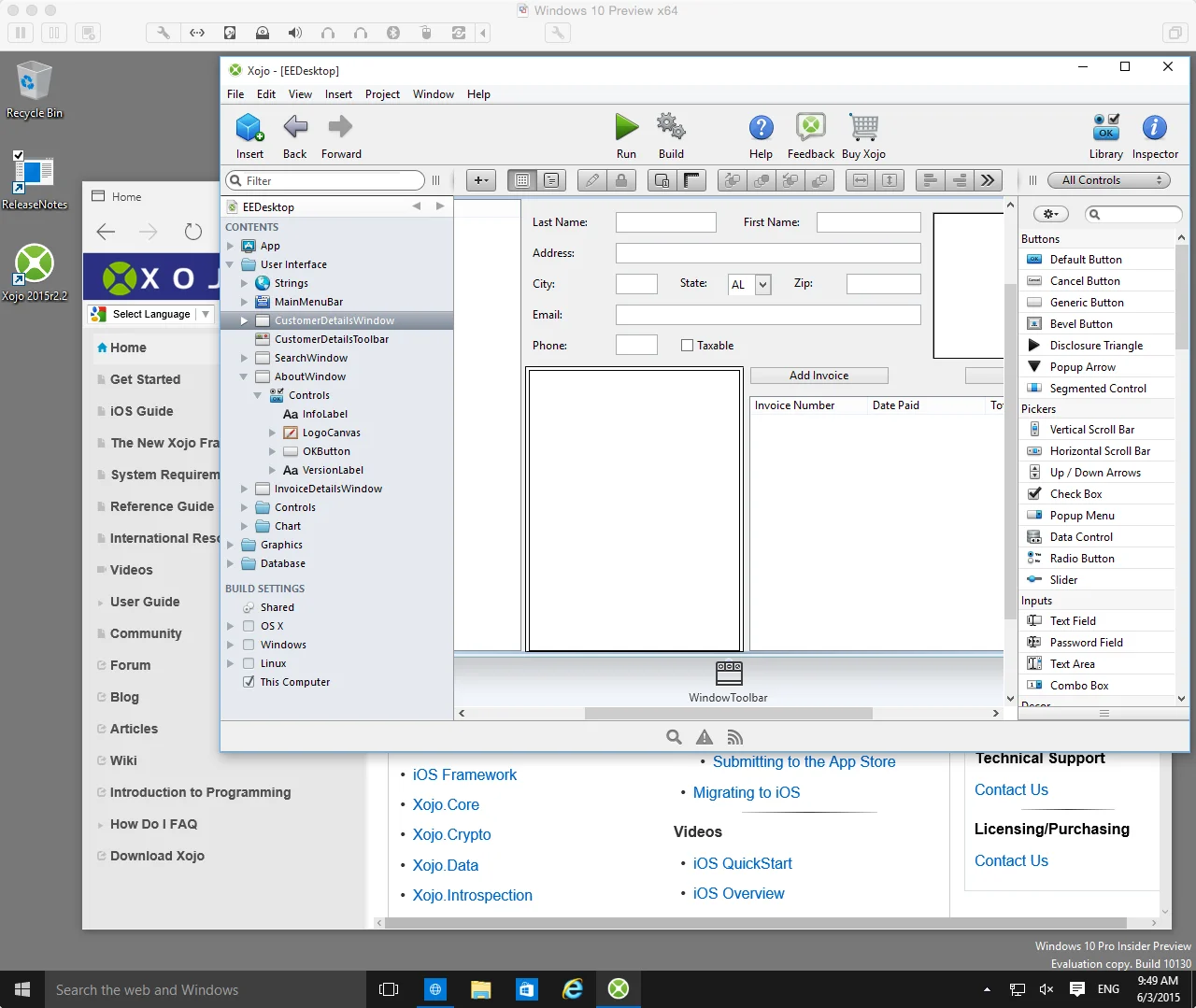The height and width of the screenshot is (1008, 1196).
Task: Click the fill height icon
Action: coord(890,180)
